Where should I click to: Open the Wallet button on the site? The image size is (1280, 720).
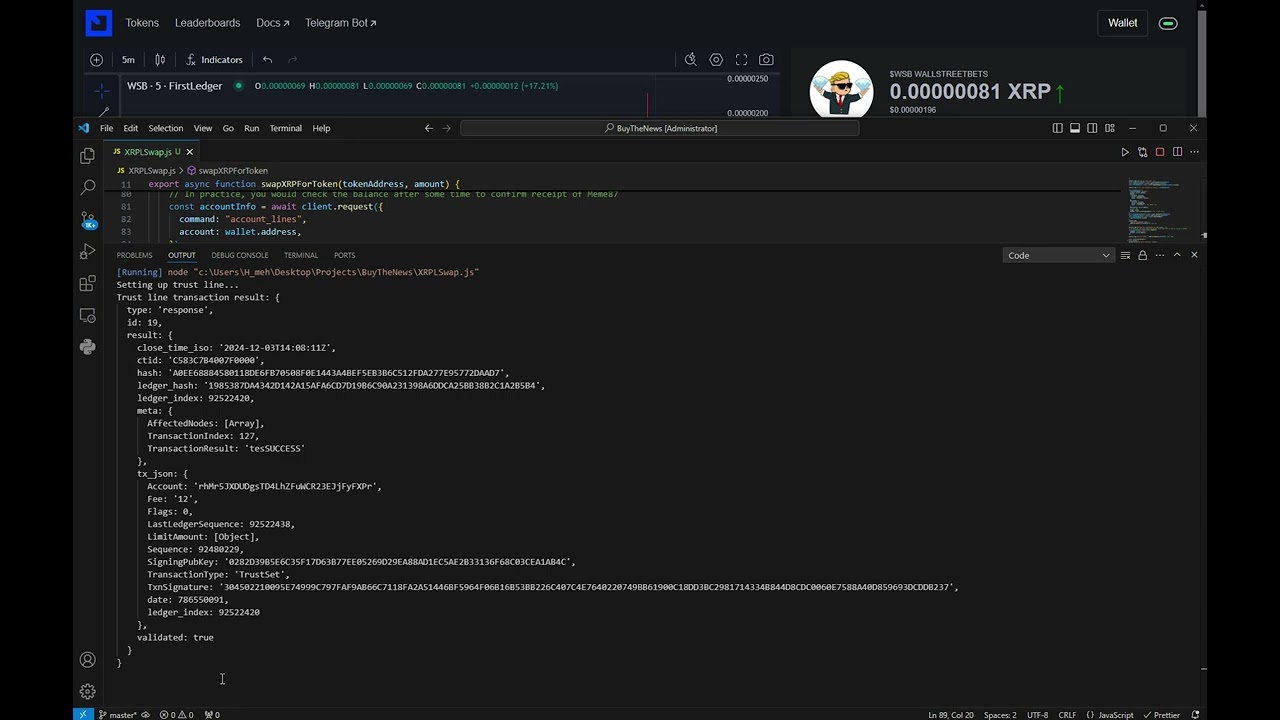coord(1122,22)
